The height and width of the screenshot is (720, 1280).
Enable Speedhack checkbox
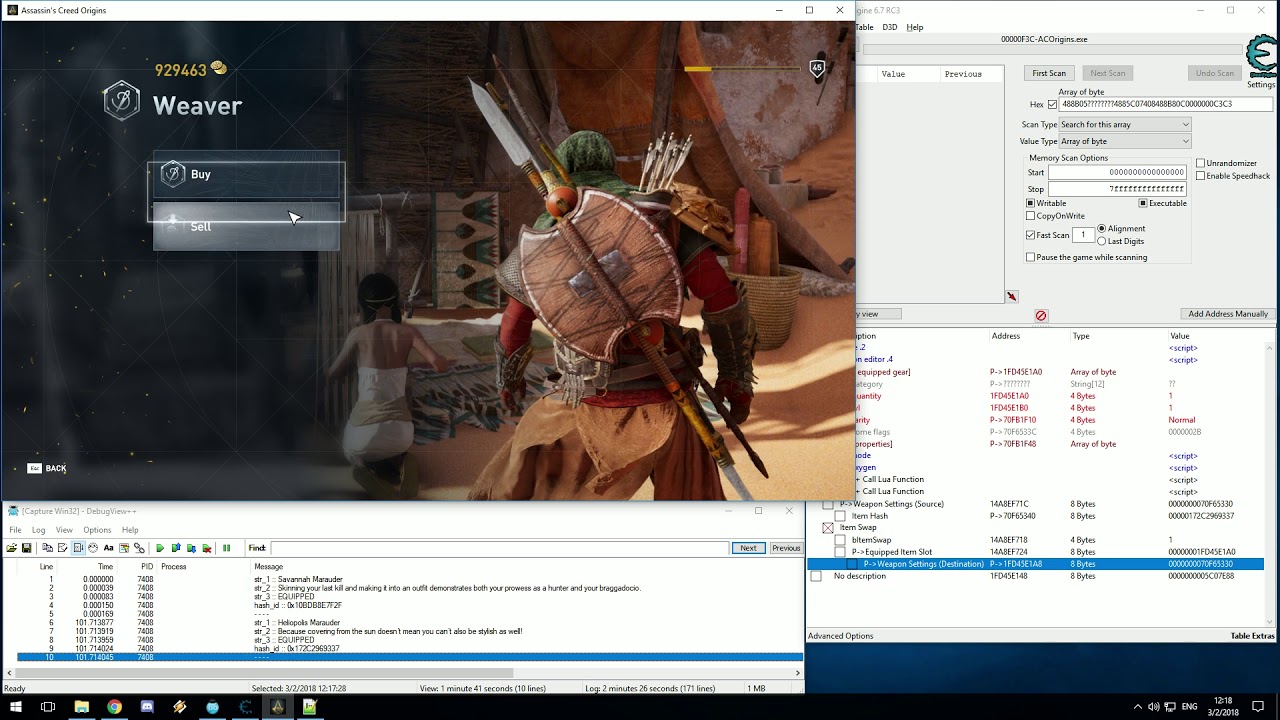[1201, 176]
